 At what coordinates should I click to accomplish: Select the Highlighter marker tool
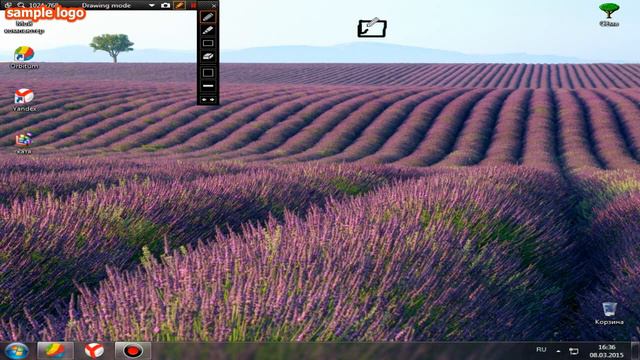[208, 30]
